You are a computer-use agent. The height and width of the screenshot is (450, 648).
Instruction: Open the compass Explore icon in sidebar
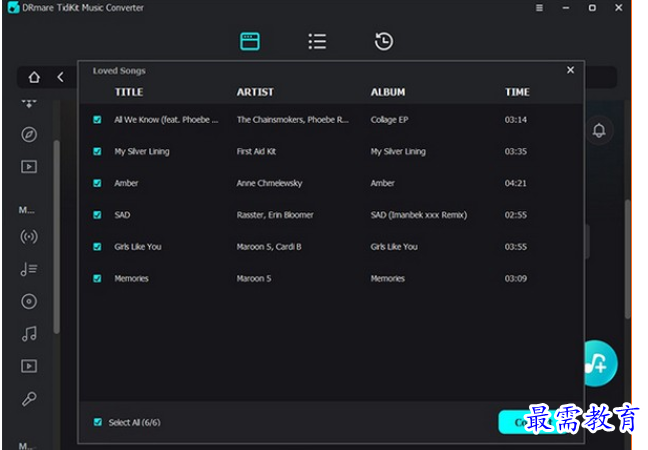tap(29, 134)
